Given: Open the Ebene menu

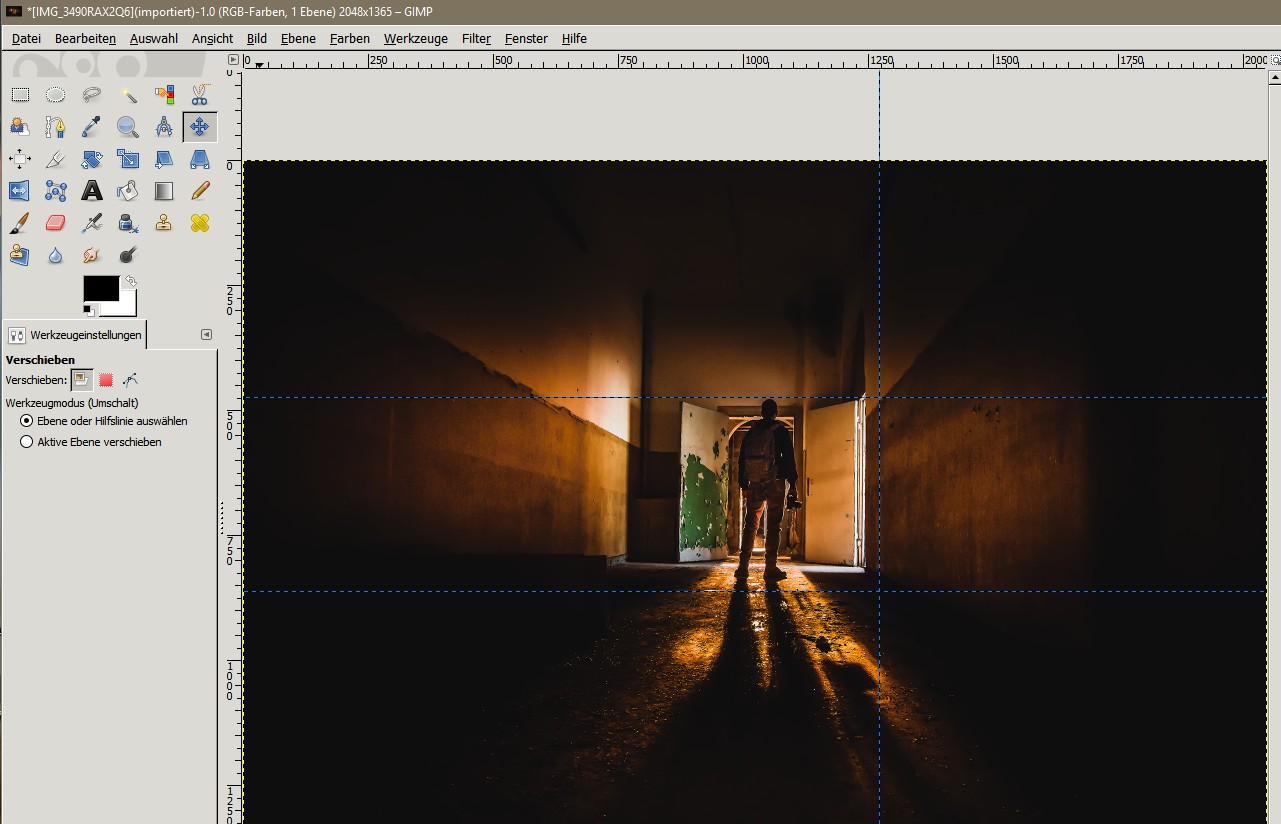Looking at the screenshot, I should [x=298, y=38].
